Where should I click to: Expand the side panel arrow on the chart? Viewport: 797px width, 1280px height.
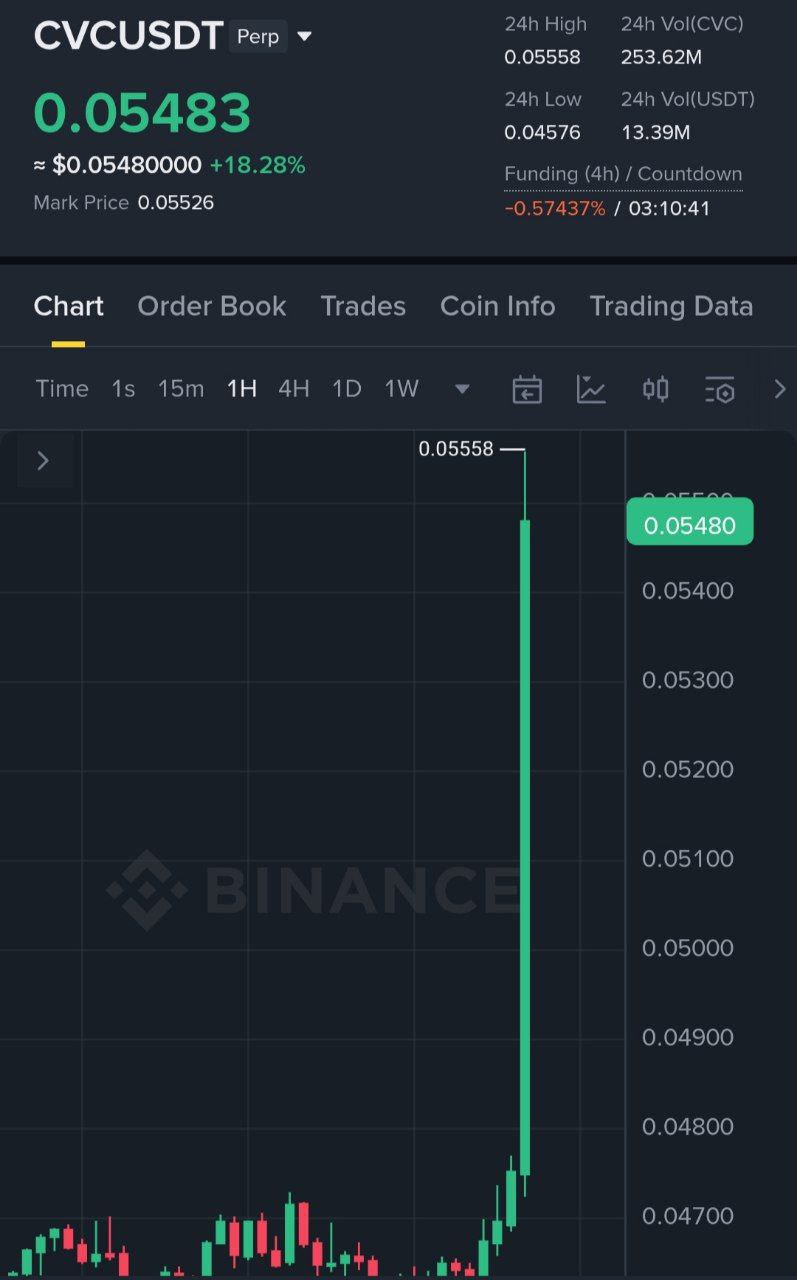pos(43,461)
